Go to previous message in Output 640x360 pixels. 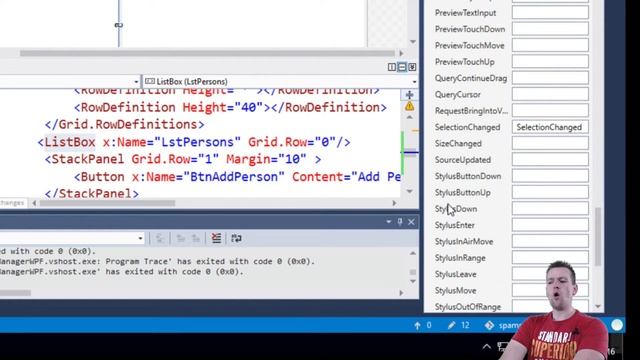click(180, 238)
